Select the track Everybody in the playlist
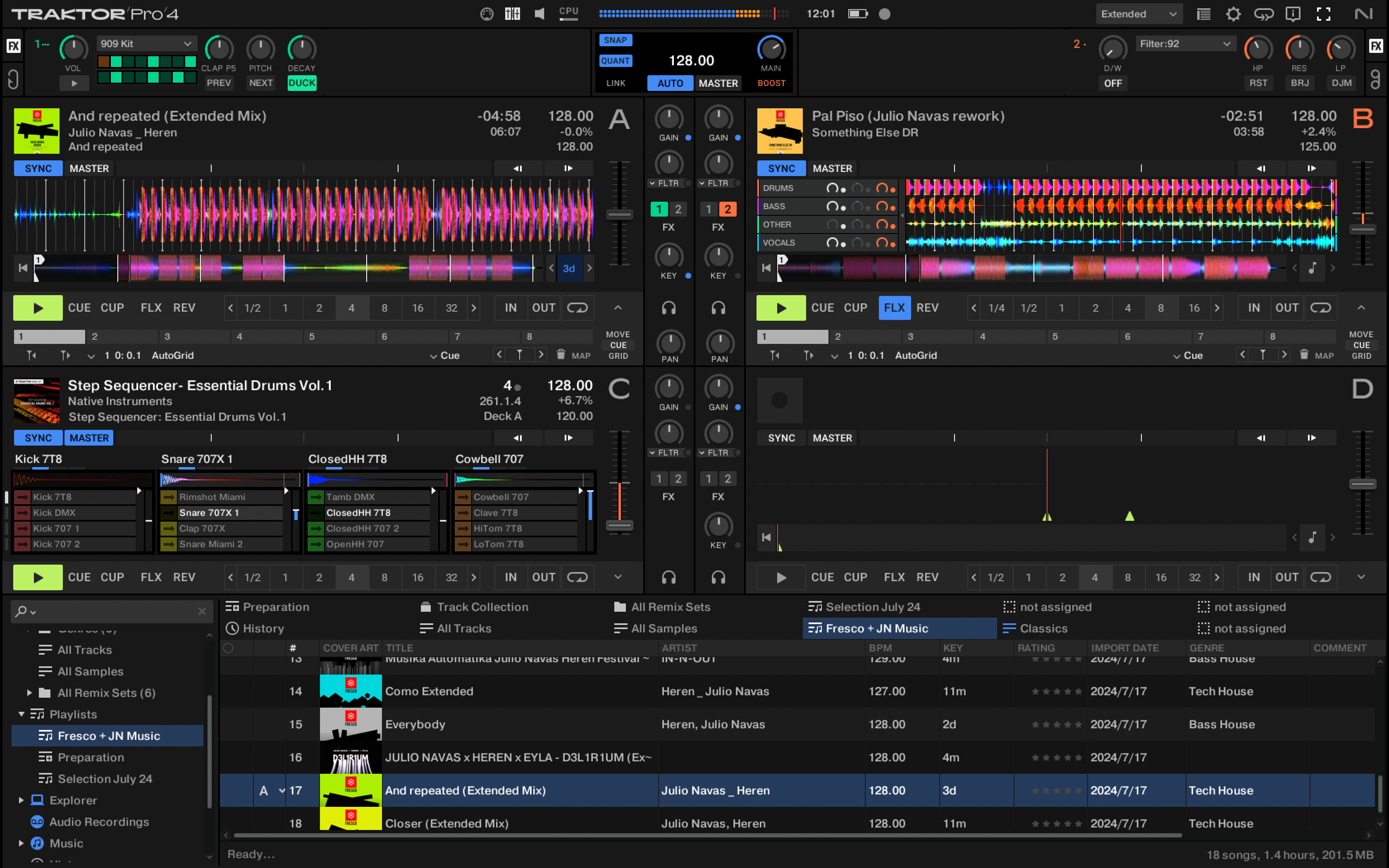Viewport: 1389px width, 868px height. click(x=415, y=724)
